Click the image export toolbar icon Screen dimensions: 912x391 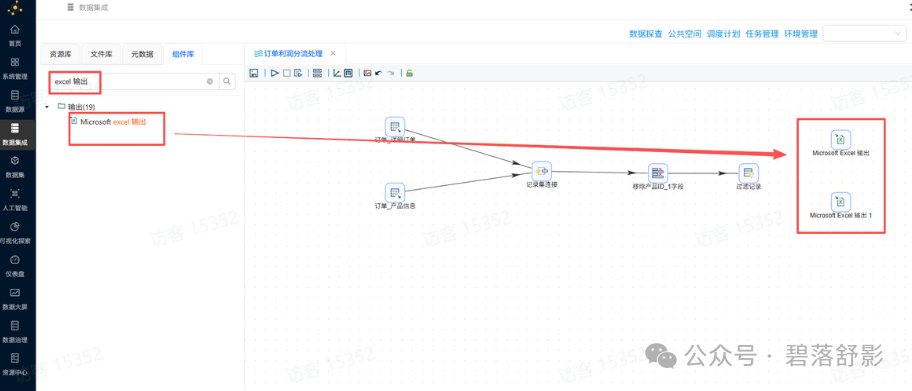coord(367,73)
